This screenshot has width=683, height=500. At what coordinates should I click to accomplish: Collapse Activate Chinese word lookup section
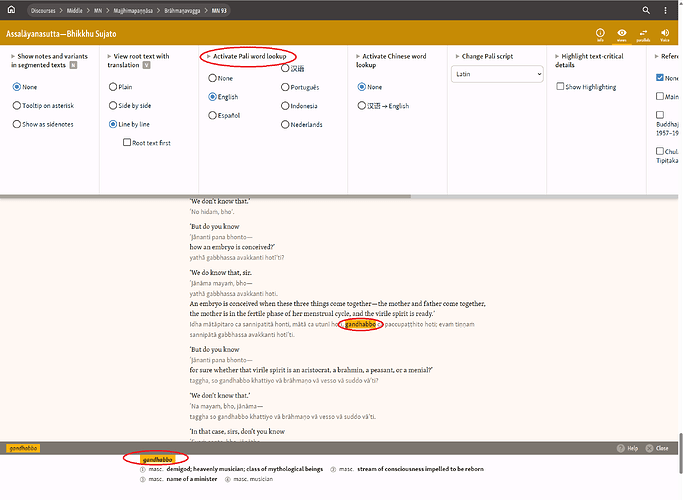tap(358, 56)
